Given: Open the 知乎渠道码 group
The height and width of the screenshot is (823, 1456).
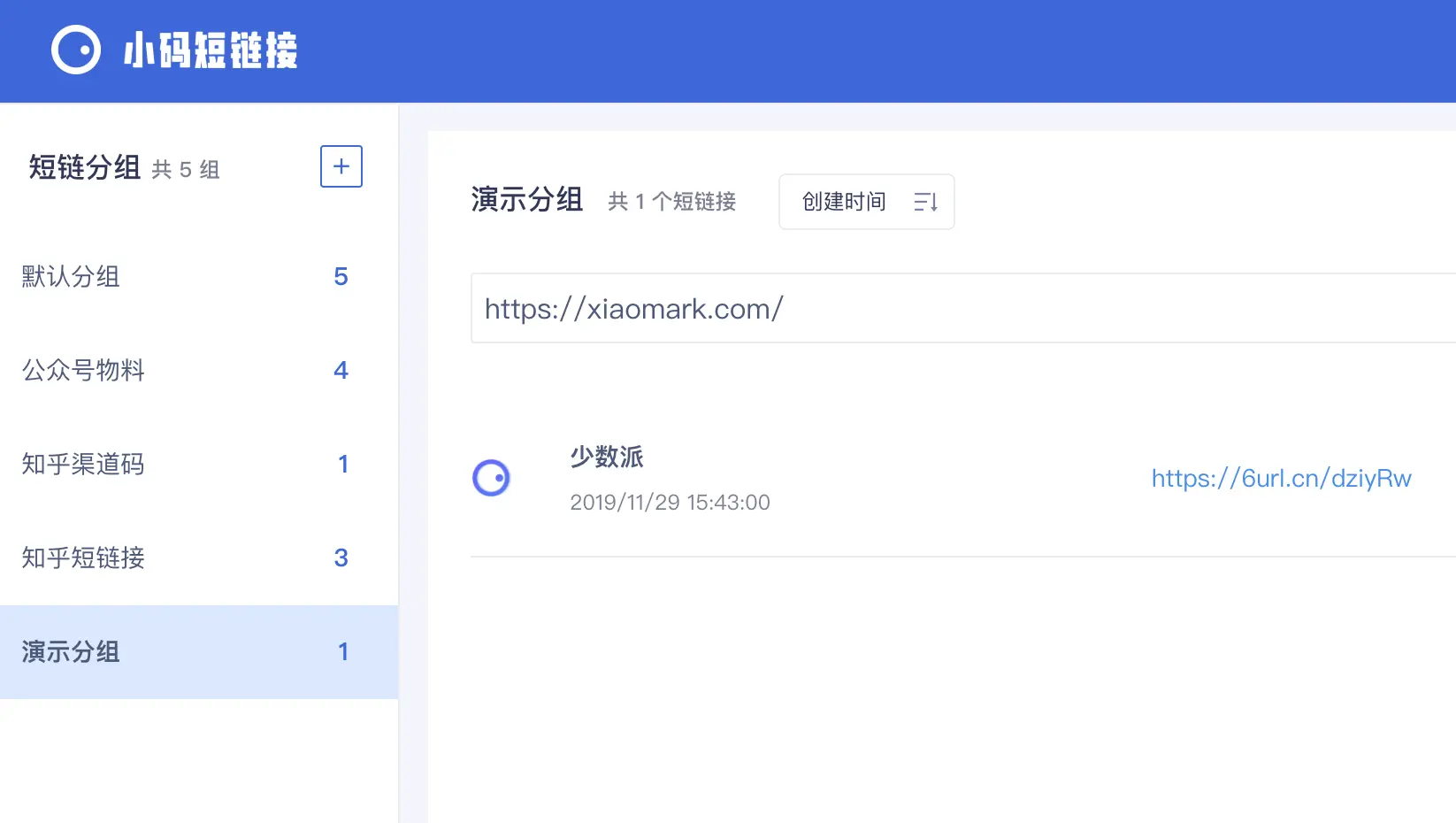Looking at the screenshot, I should pos(82,464).
